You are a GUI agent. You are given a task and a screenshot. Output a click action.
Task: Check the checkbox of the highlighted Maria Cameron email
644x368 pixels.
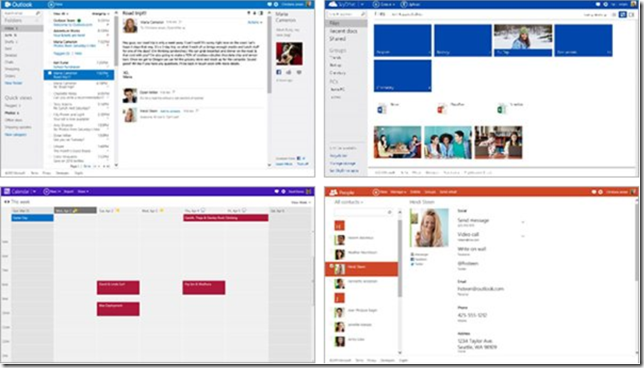50,74
